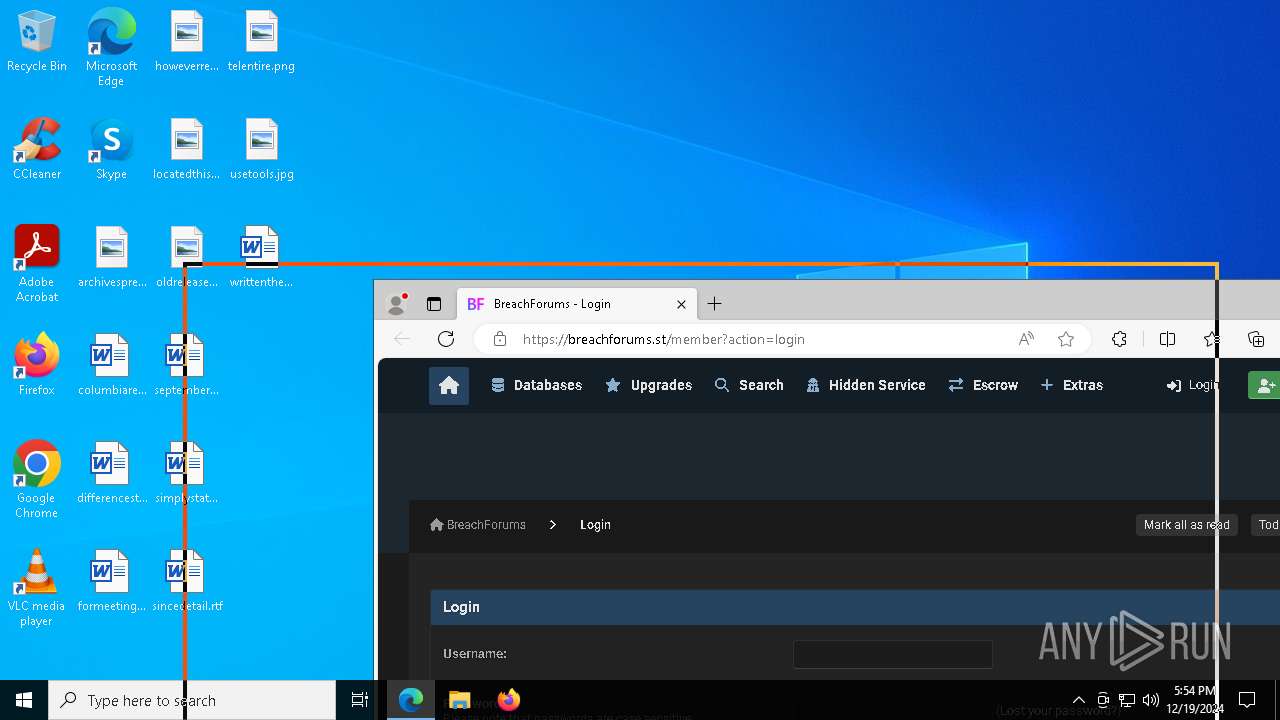The width and height of the screenshot is (1280, 720).
Task: Open CCleaner desktop shortcut
Action: coord(37,149)
